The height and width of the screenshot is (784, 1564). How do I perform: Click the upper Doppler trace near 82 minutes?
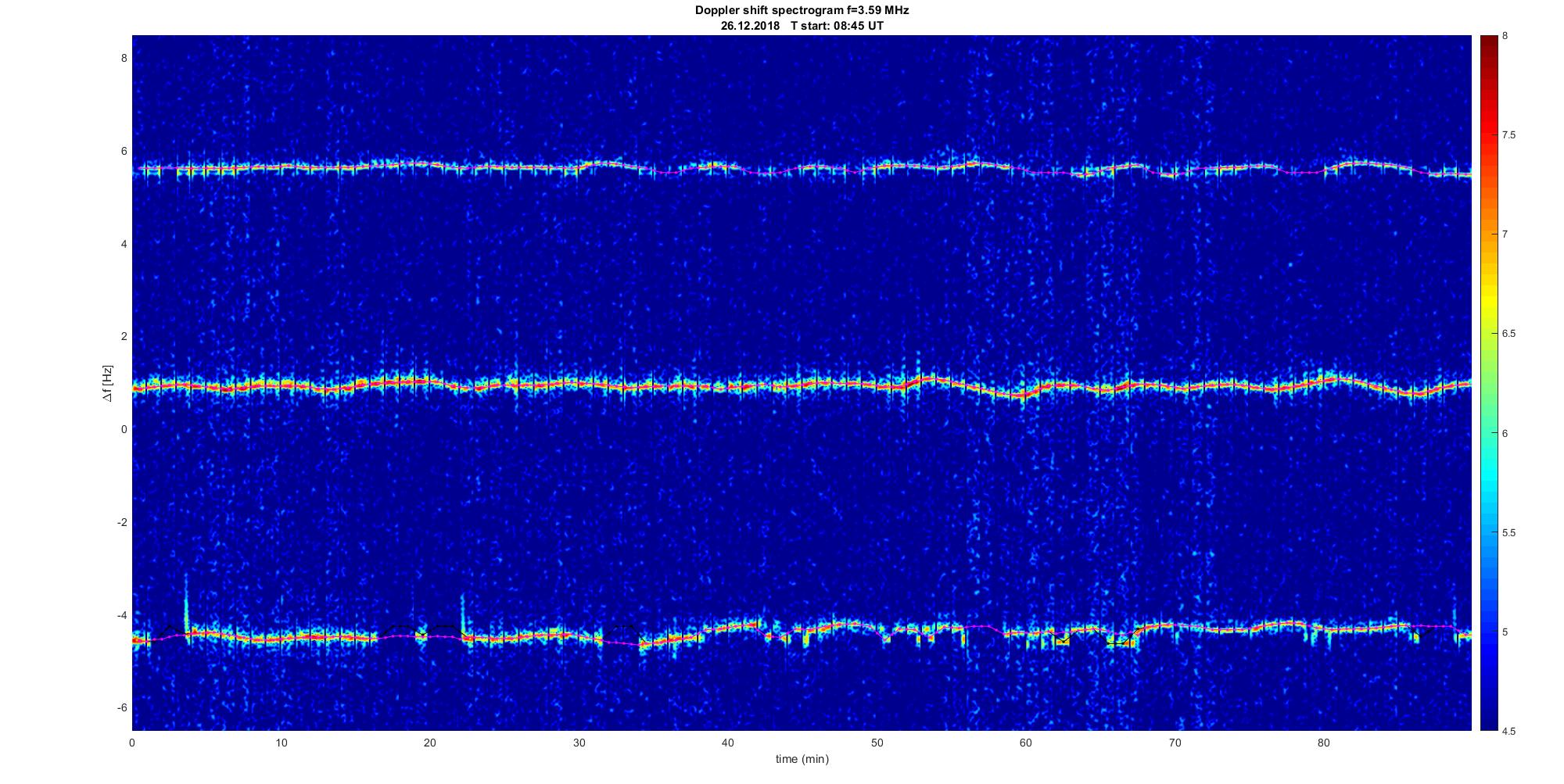(x=1361, y=163)
